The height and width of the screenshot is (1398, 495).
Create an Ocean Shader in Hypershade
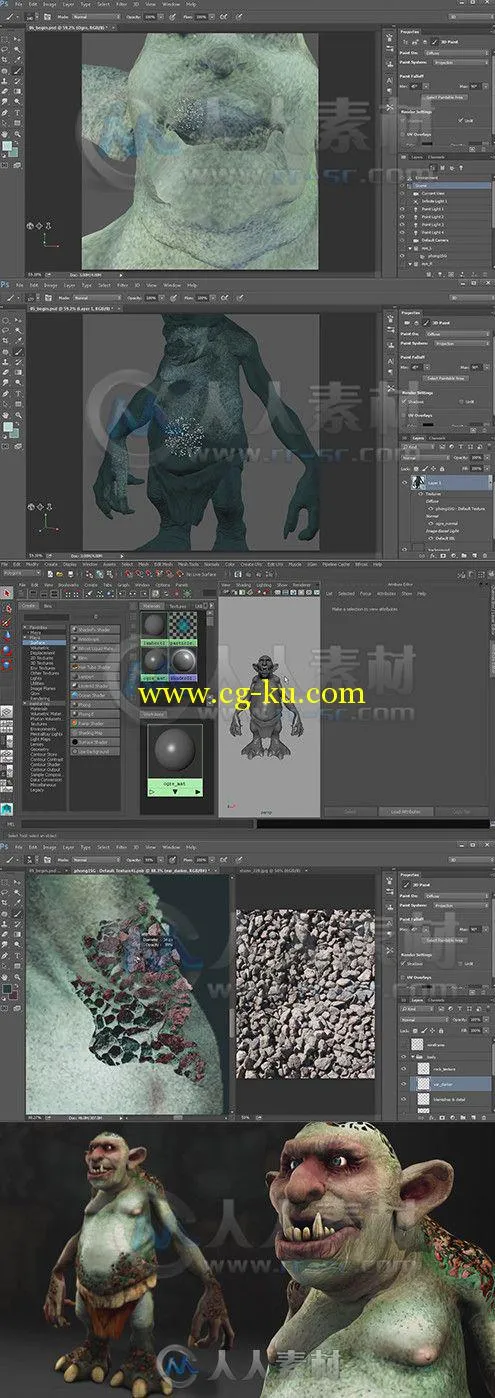(95, 695)
